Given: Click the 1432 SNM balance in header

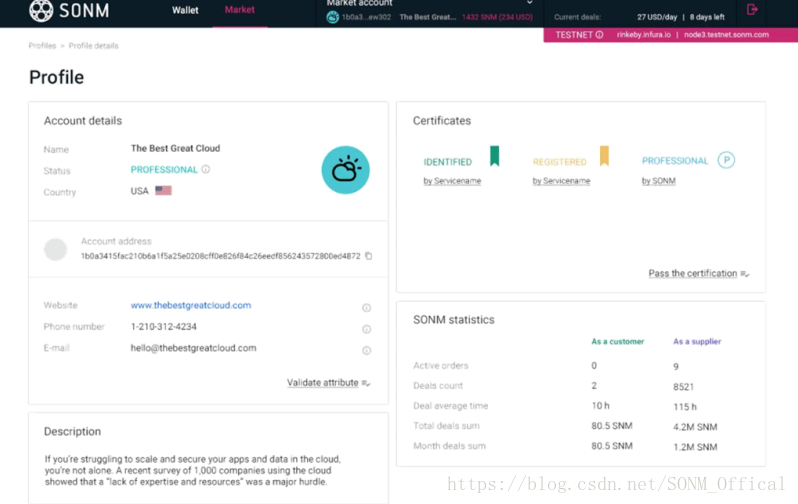Looking at the screenshot, I should [497, 17].
